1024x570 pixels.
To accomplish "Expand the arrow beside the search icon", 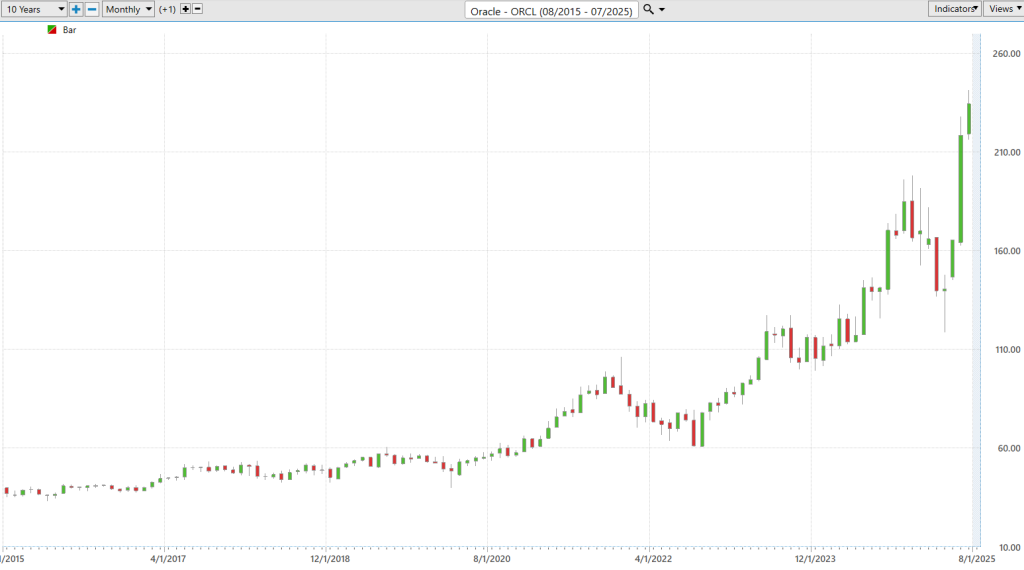I will coord(662,10).
